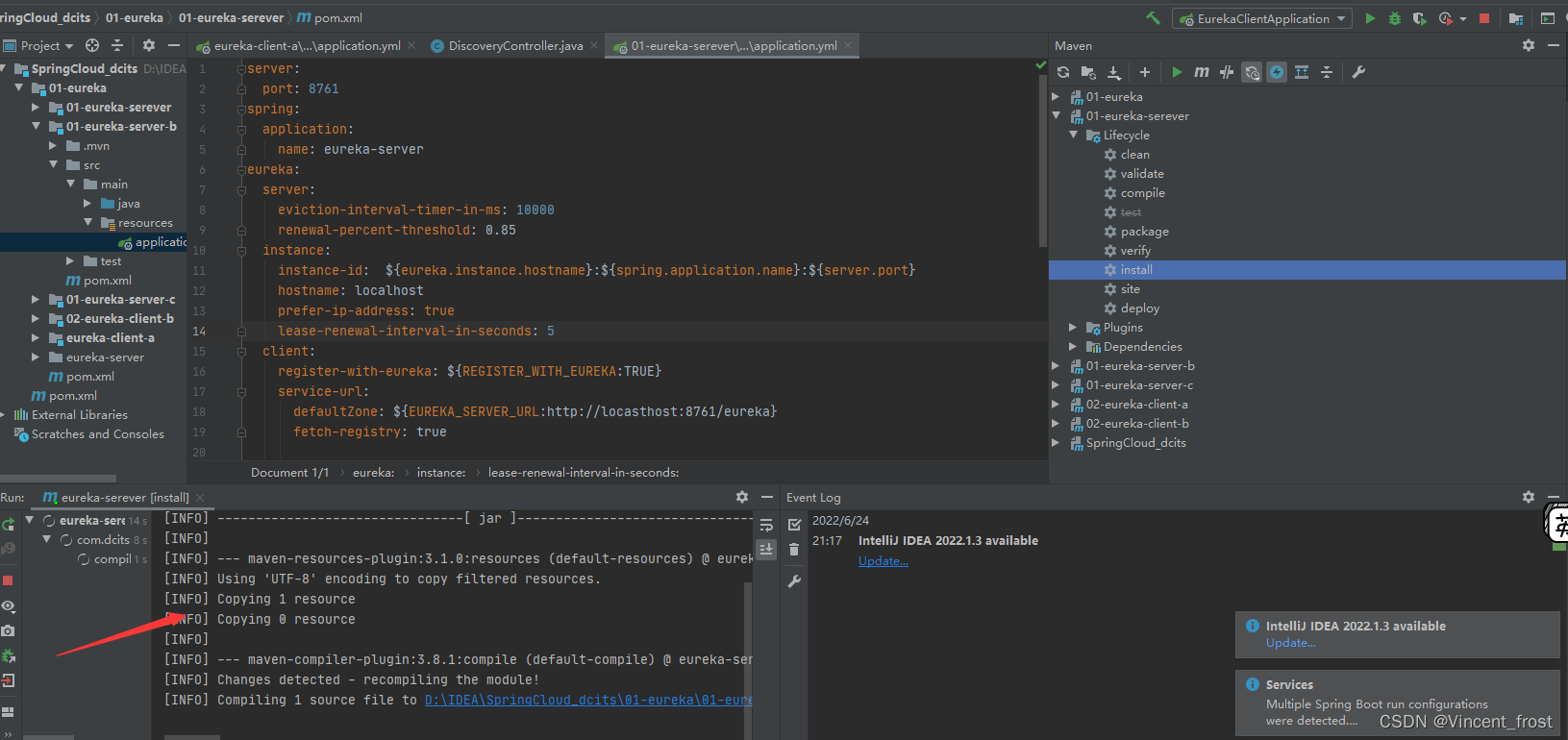Collapse all nodes in Maven tree
This screenshot has width=1568, height=740.
[1327, 72]
